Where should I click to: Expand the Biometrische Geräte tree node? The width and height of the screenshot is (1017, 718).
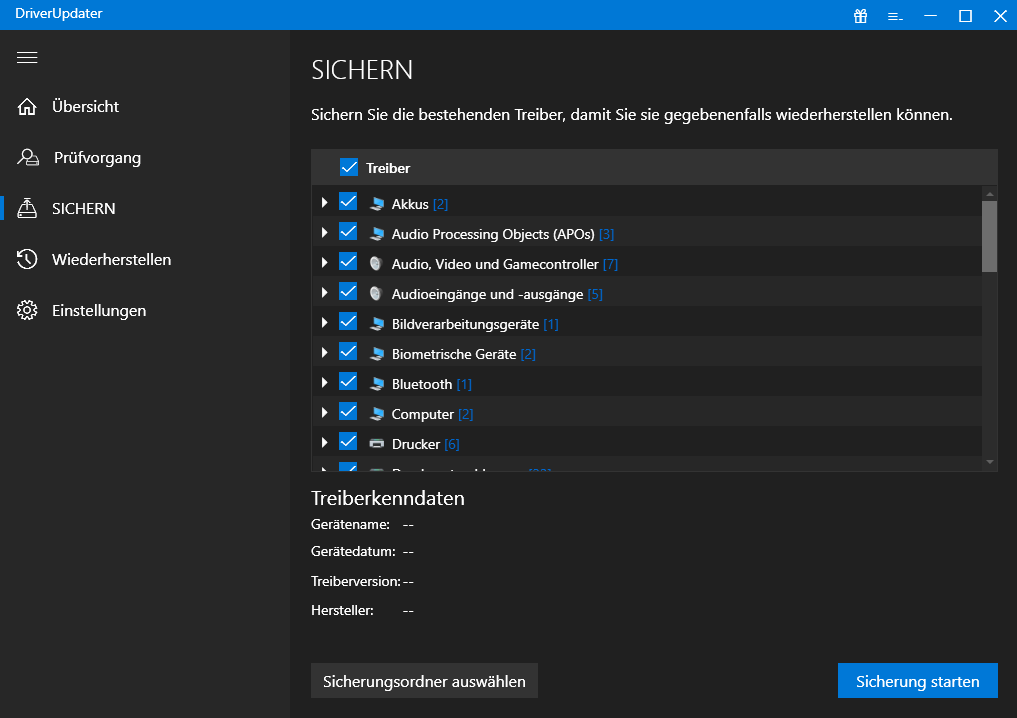tap(324, 353)
